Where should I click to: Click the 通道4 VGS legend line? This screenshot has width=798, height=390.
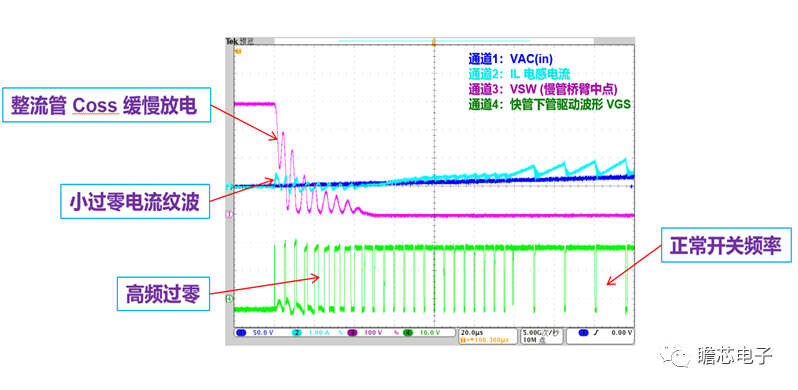coord(549,105)
